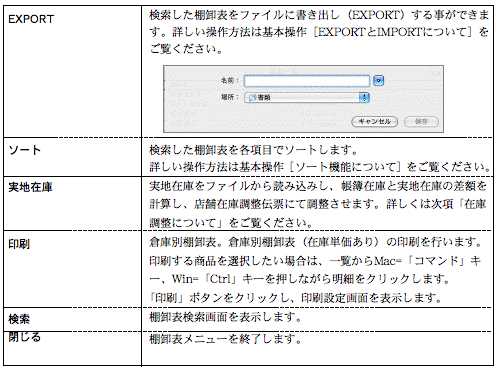The height and width of the screenshot is (370, 501).
Task: Click the 「在庫調整について」 reference text
Action: click(318, 213)
